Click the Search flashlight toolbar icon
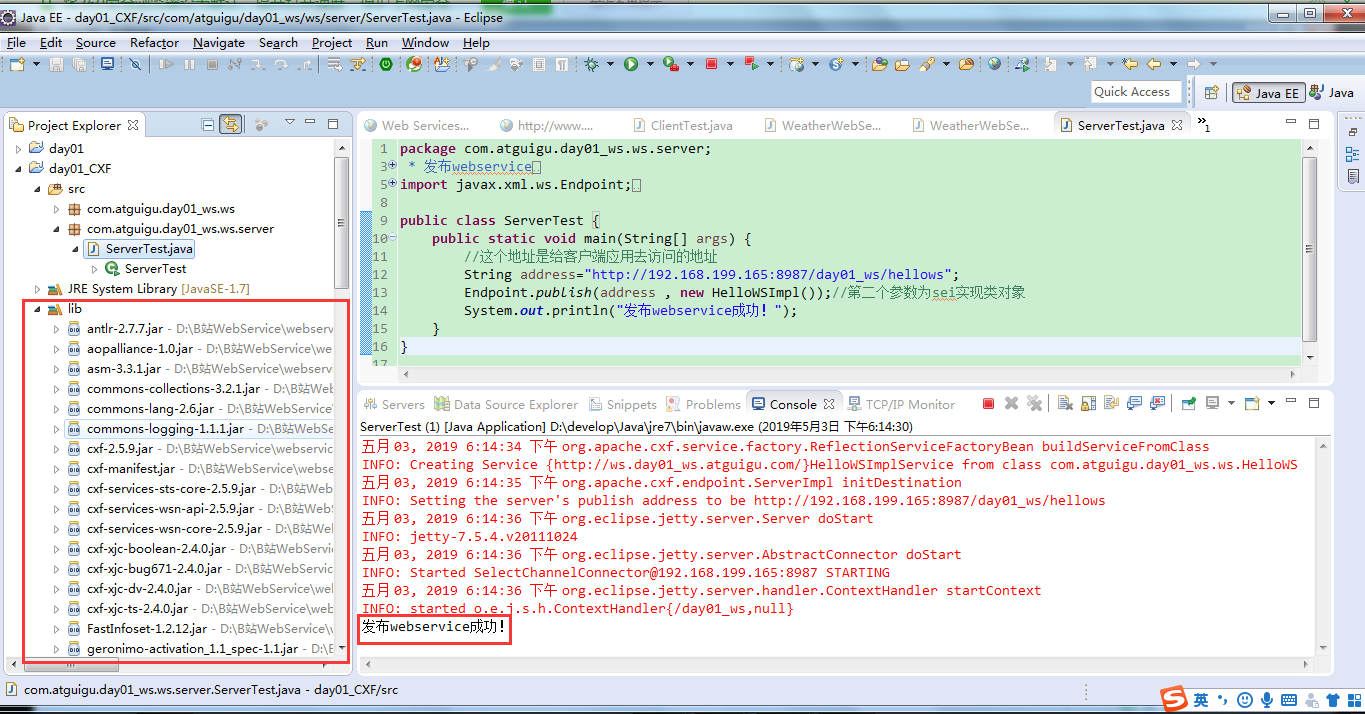Screen dimensions: 1365x714 (x=927, y=64)
